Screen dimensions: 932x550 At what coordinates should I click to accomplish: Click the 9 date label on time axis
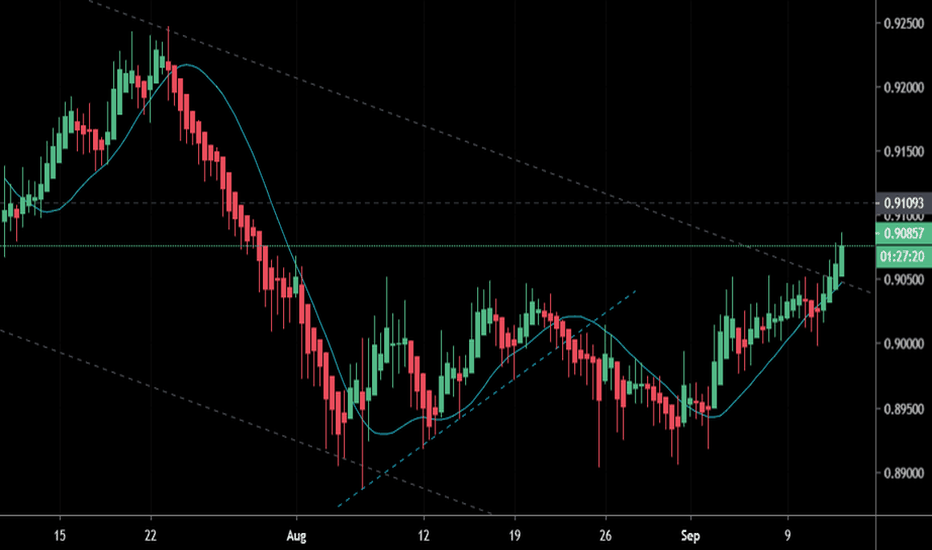tap(788, 536)
